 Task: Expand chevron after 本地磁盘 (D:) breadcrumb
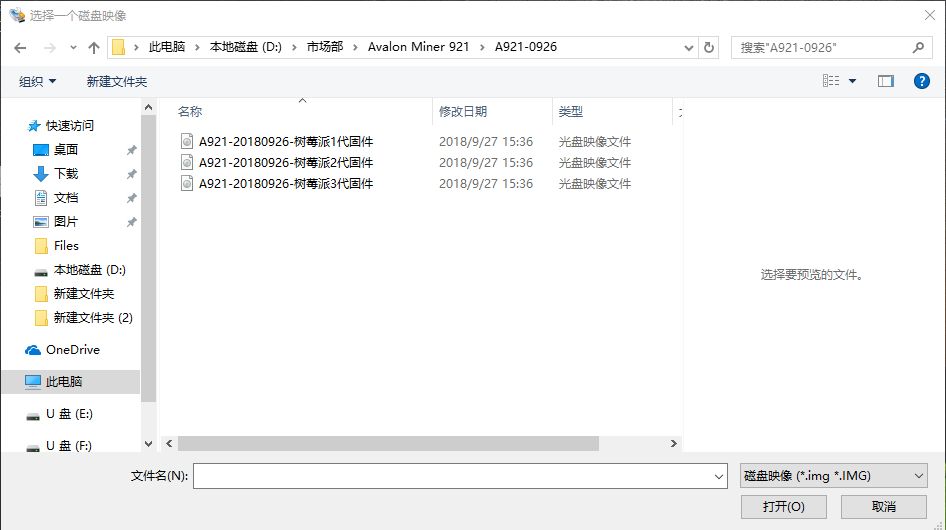click(294, 47)
